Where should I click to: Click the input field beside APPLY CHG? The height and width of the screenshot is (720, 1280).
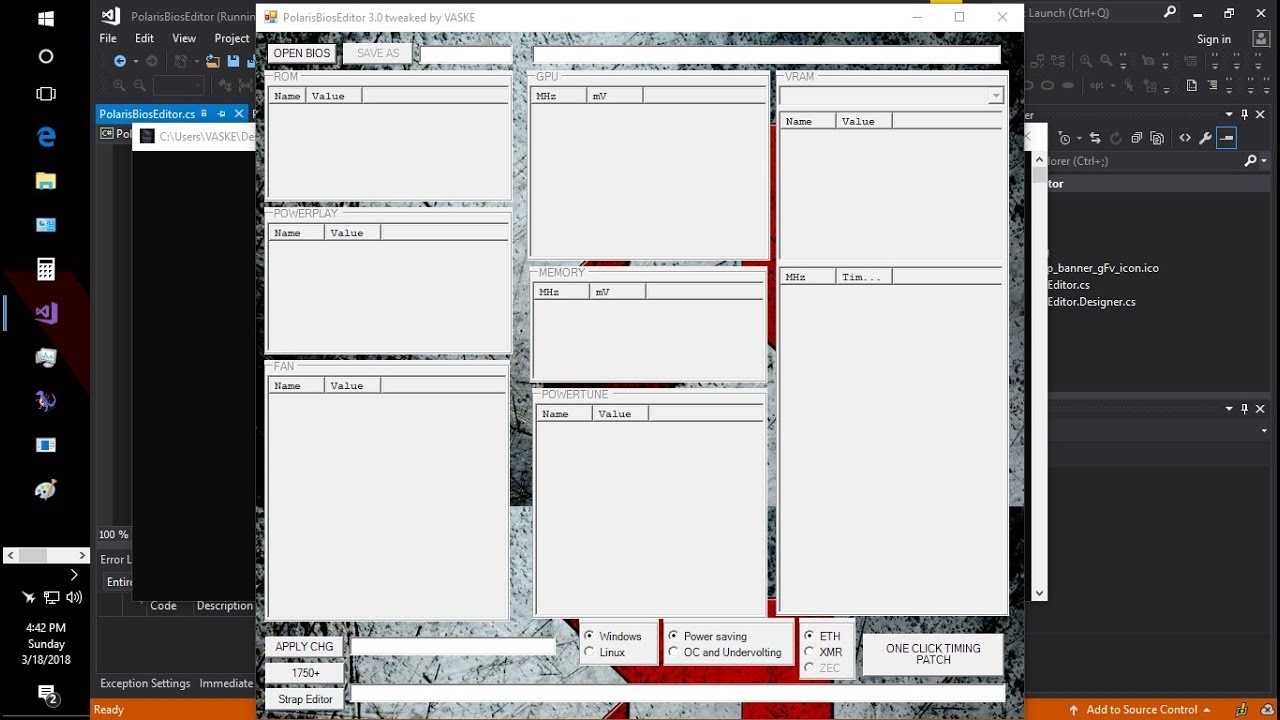point(453,647)
